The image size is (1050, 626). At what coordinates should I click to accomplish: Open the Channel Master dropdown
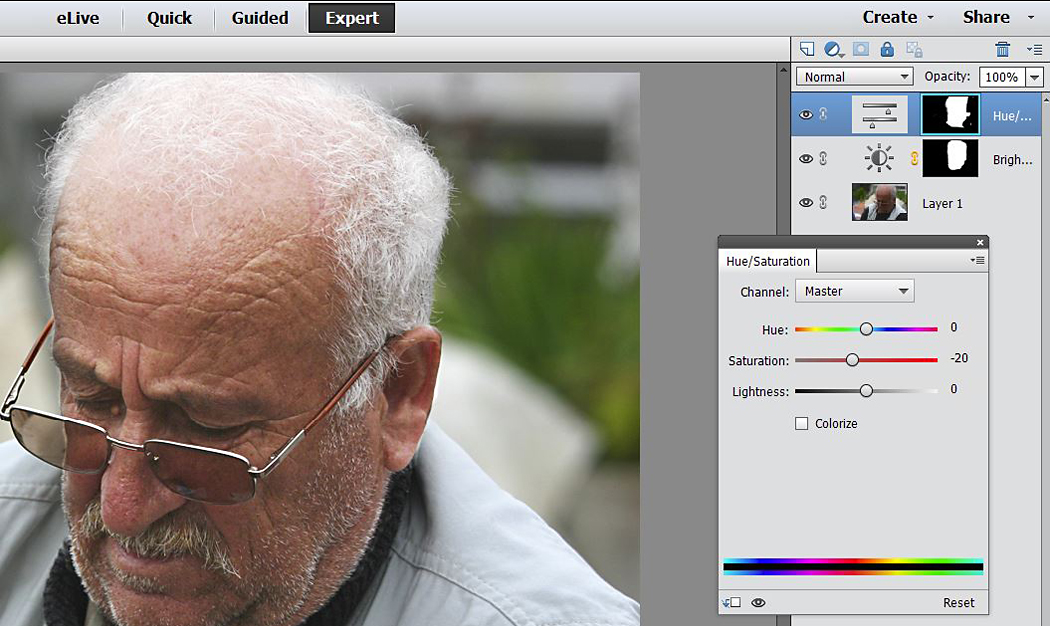click(854, 292)
